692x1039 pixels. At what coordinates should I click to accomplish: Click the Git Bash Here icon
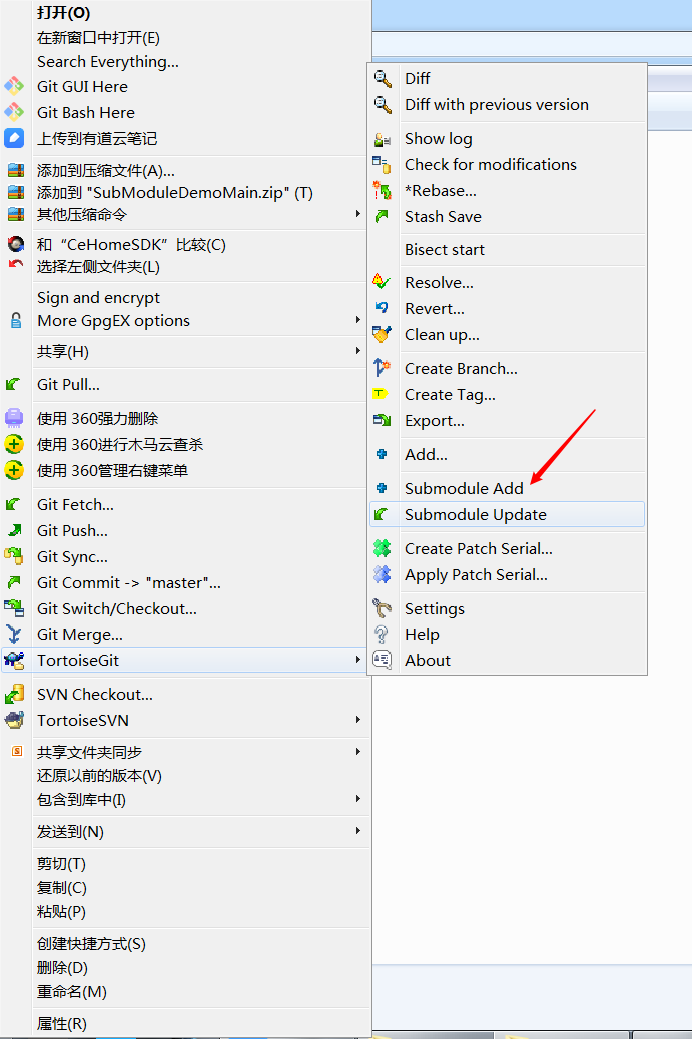coord(15,112)
